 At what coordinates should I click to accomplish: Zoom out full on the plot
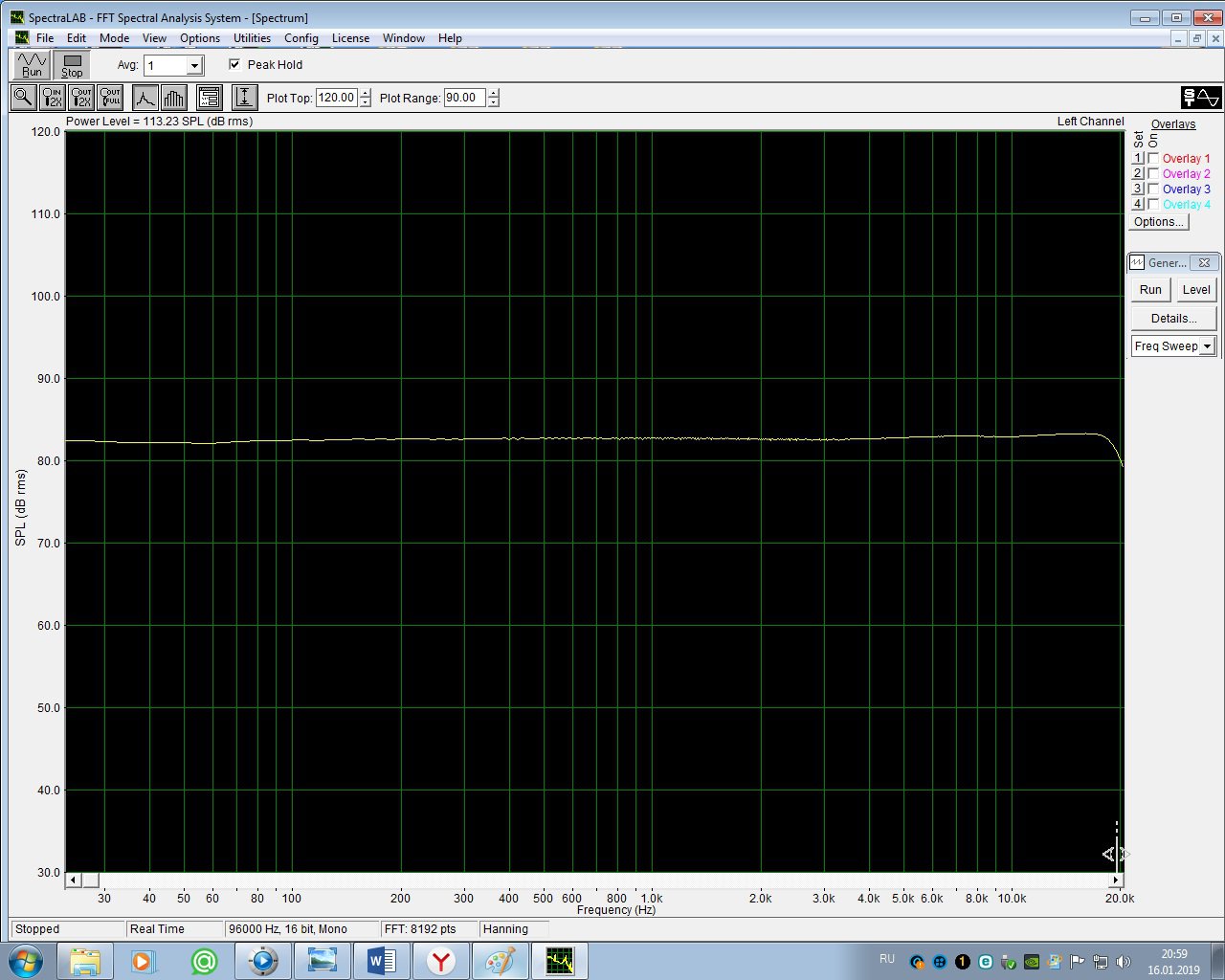coord(111,98)
